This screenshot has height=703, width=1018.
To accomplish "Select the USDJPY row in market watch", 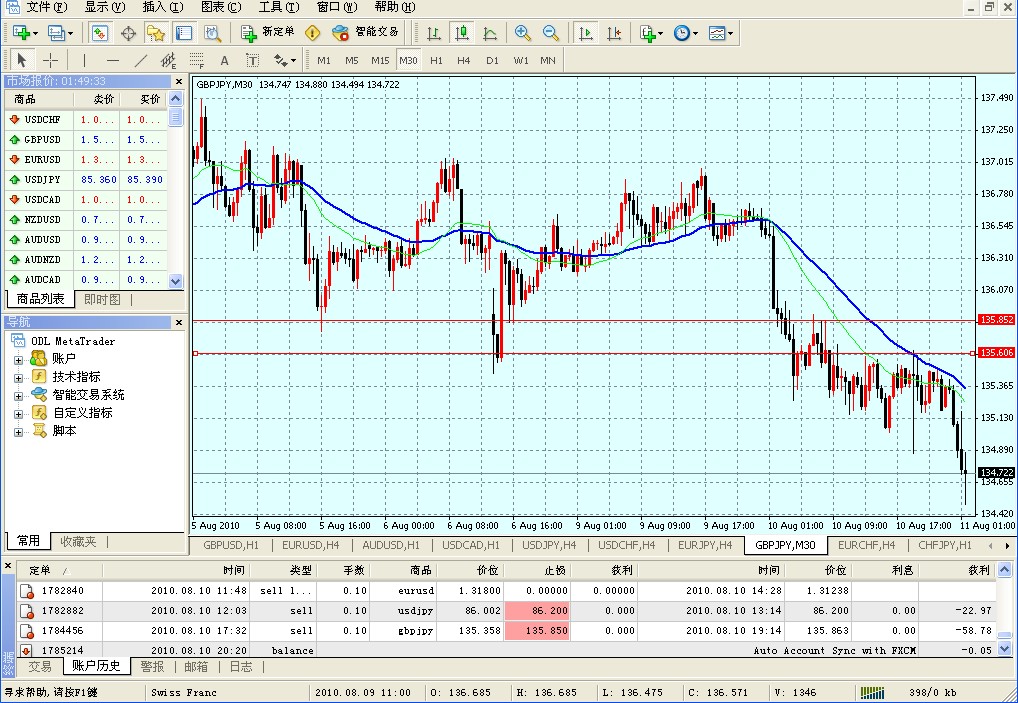I will tap(86, 180).
